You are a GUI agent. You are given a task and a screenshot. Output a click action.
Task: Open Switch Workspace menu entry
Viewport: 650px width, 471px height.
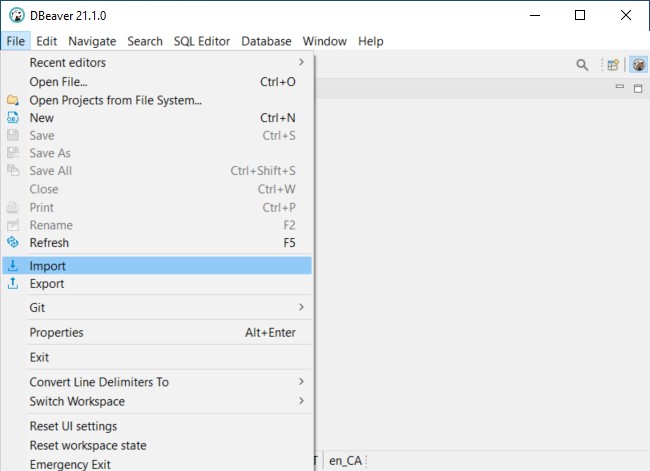click(x=157, y=401)
